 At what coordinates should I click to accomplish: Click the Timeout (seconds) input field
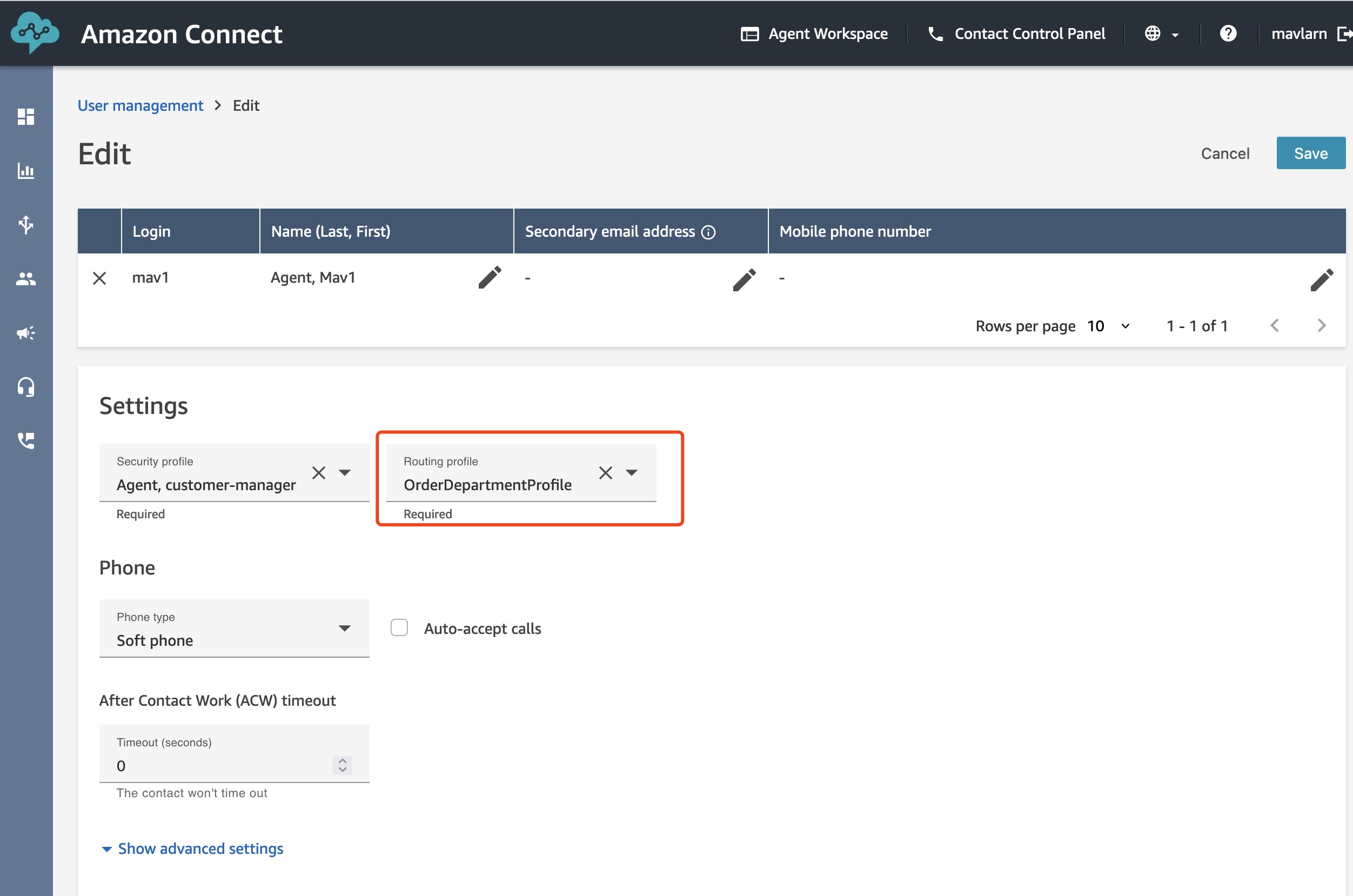pyautogui.click(x=235, y=754)
